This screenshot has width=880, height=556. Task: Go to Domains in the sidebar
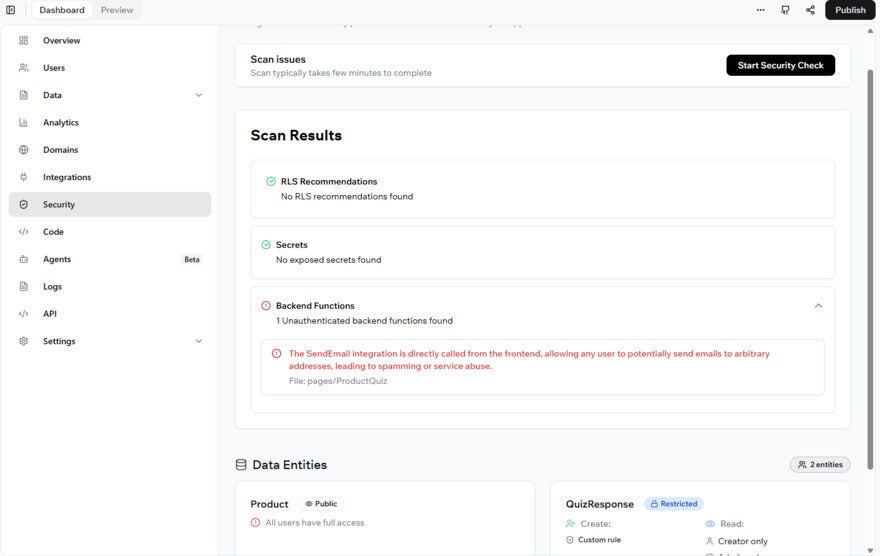(60, 150)
